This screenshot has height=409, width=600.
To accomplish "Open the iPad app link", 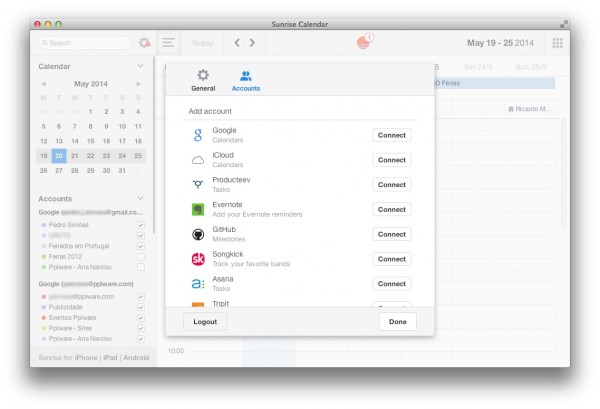I will tap(110, 357).
